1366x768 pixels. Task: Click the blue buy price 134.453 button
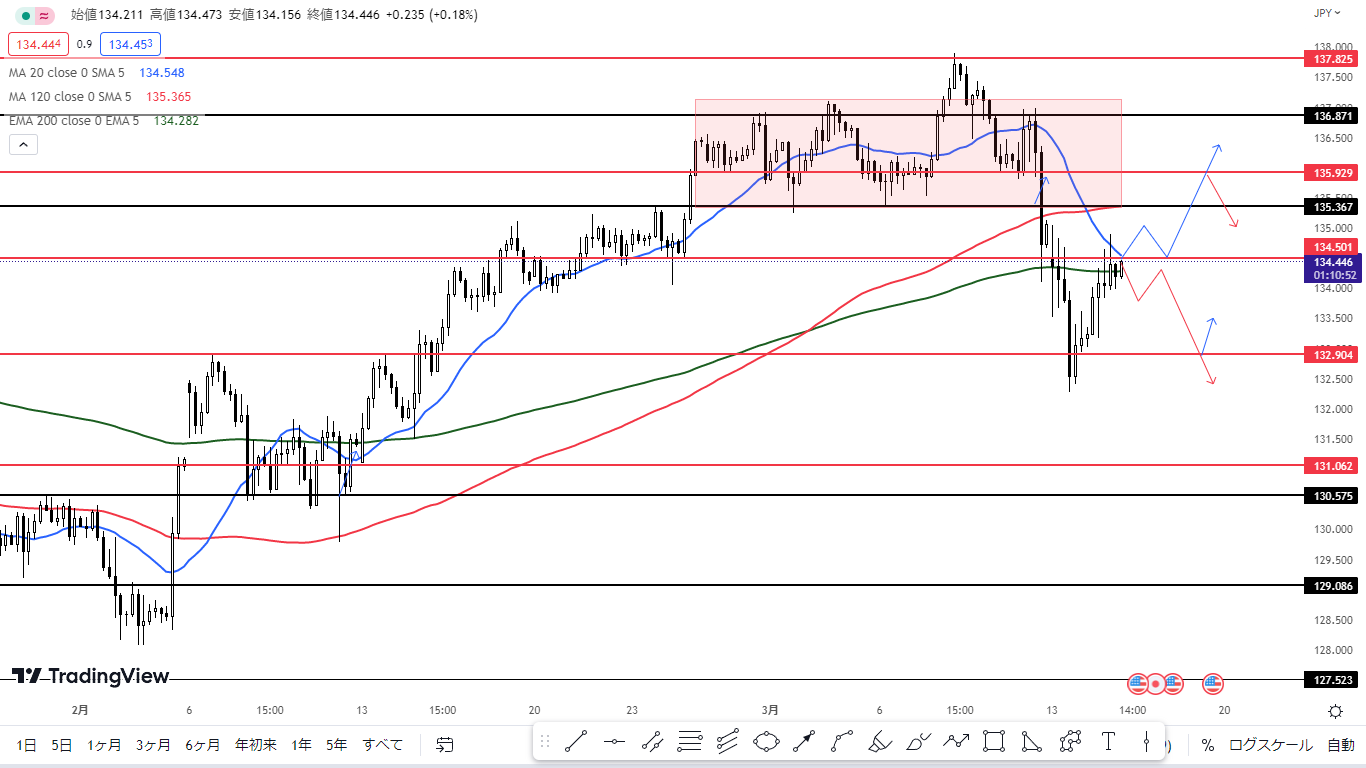pos(130,44)
